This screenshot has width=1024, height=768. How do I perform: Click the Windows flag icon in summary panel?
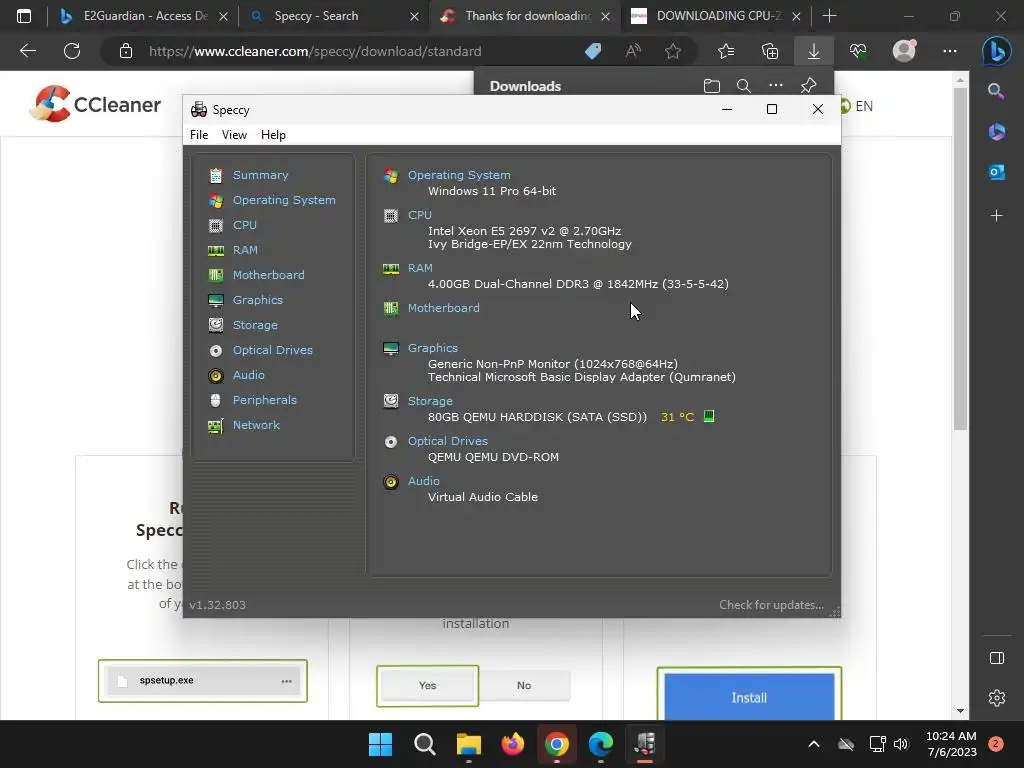[x=391, y=176]
